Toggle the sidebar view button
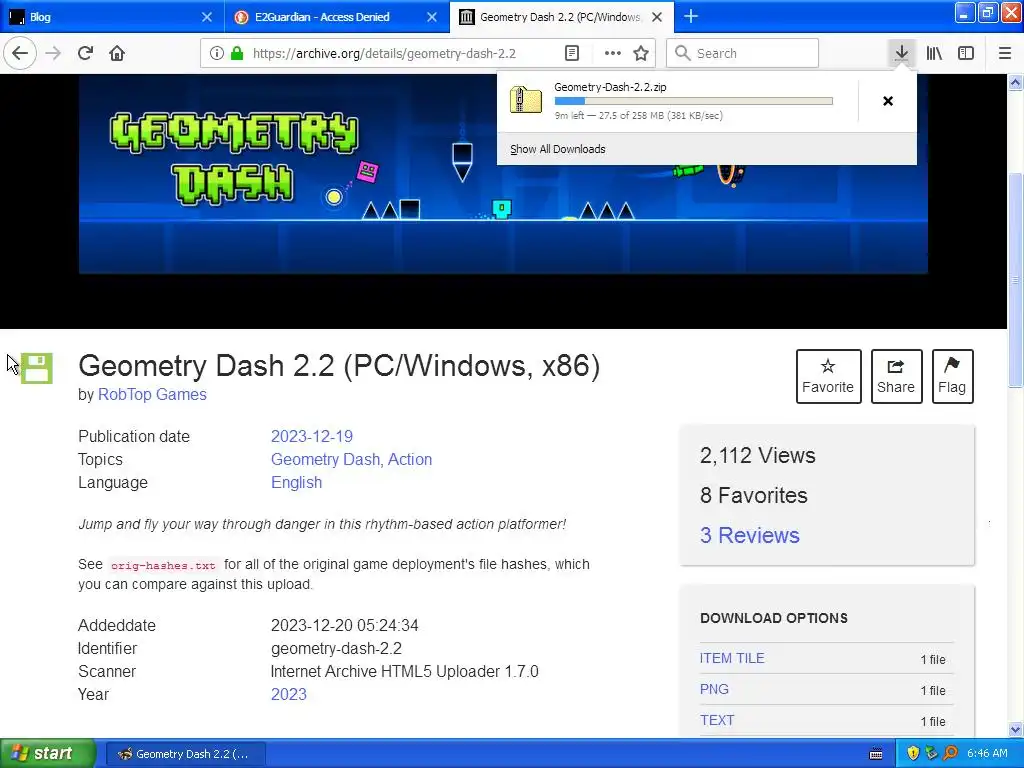Viewport: 1024px width, 768px height. click(x=966, y=53)
